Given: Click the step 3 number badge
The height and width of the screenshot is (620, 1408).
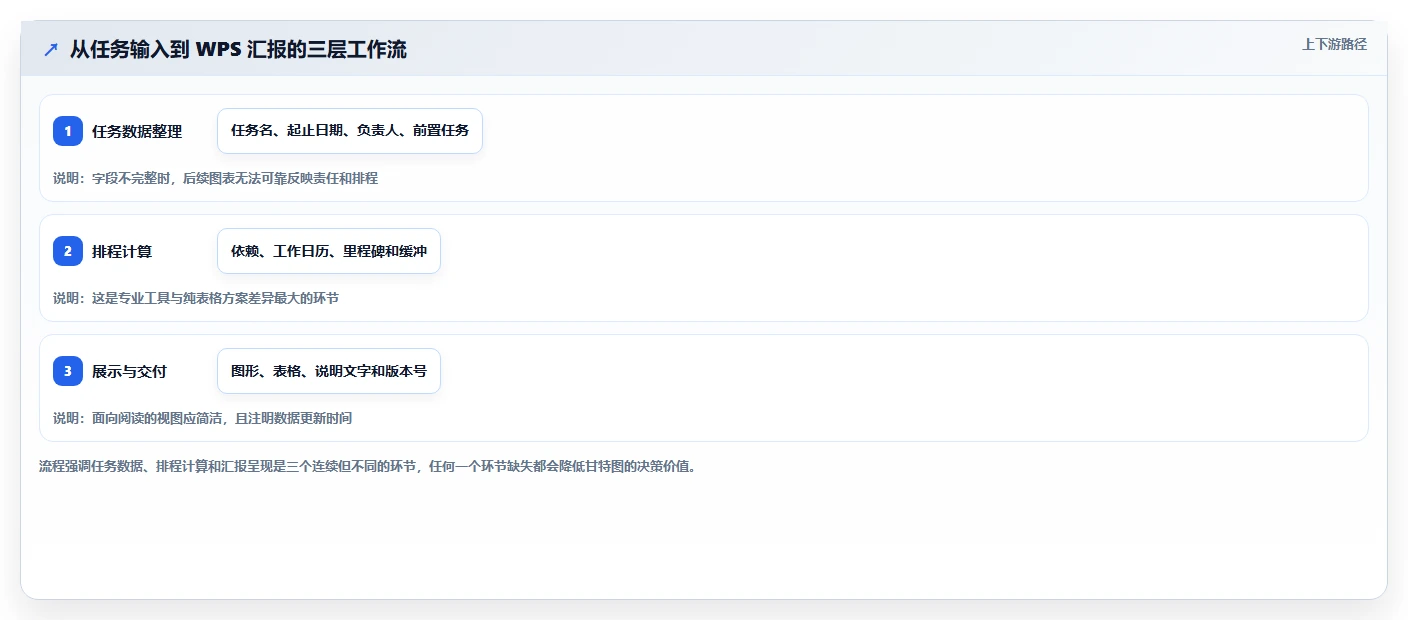Looking at the screenshot, I should 68,371.
